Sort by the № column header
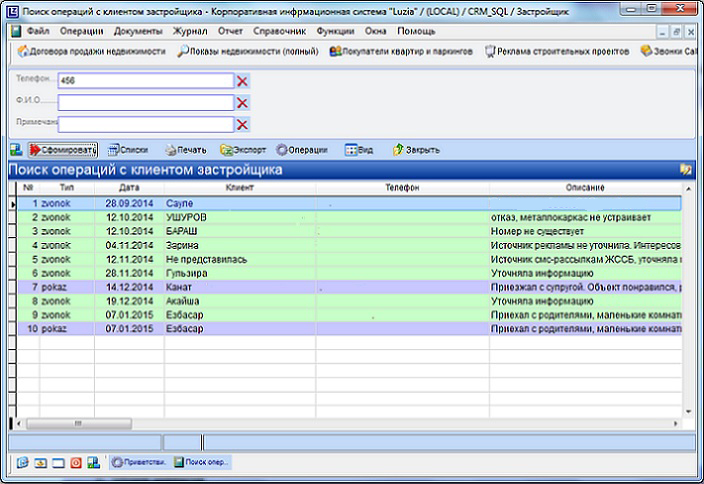This screenshot has width=704, height=484. coord(28,188)
